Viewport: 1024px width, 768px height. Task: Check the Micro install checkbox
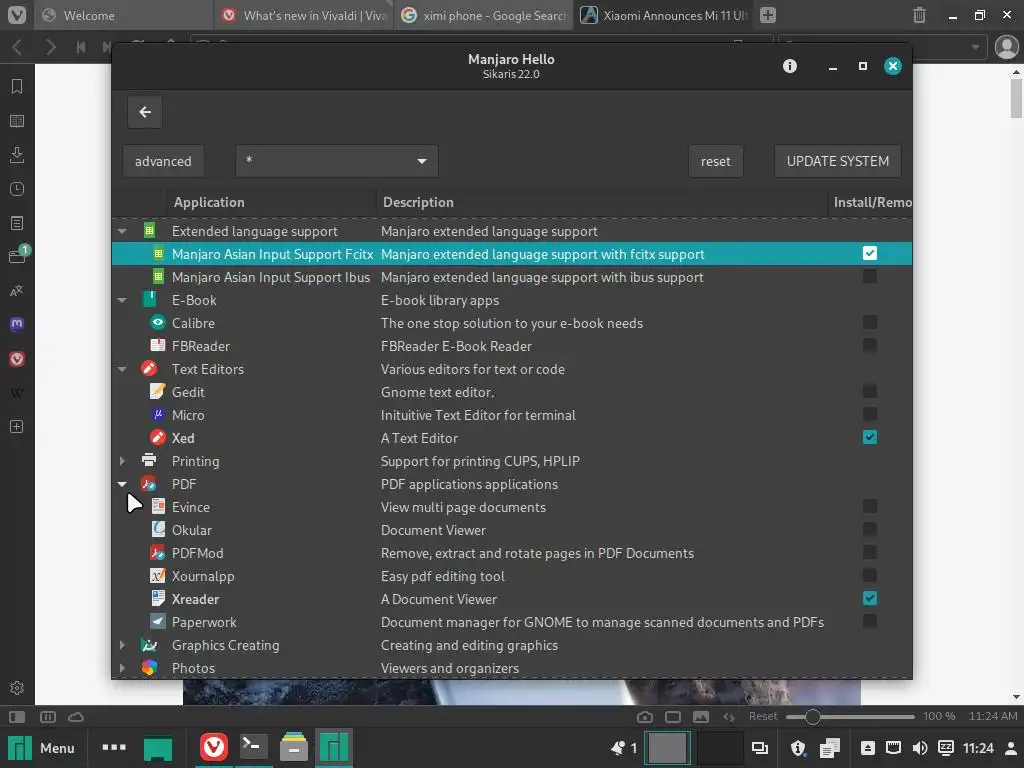click(x=869, y=414)
